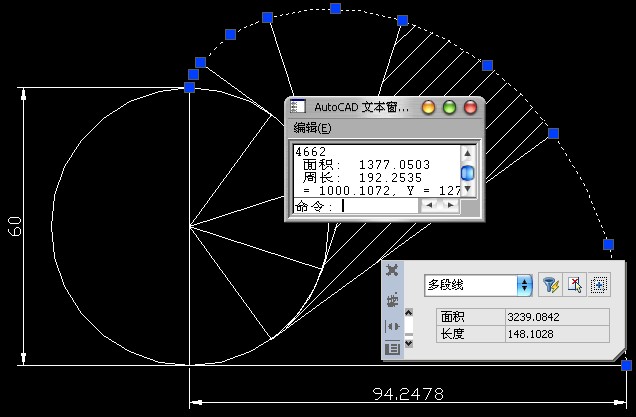The height and width of the screenshot is (417, 636).
Task: Click the 94.2478 dimension text
Action: click(x=408, y=394)
